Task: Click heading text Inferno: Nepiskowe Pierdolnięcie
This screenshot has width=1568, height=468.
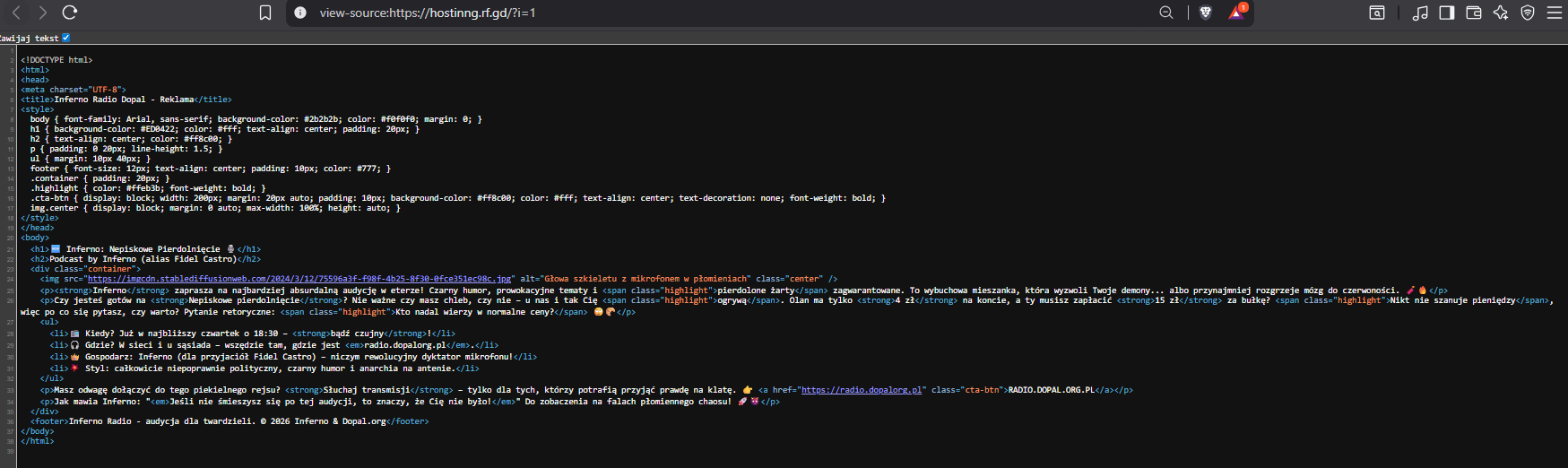Action: point(143,249)
